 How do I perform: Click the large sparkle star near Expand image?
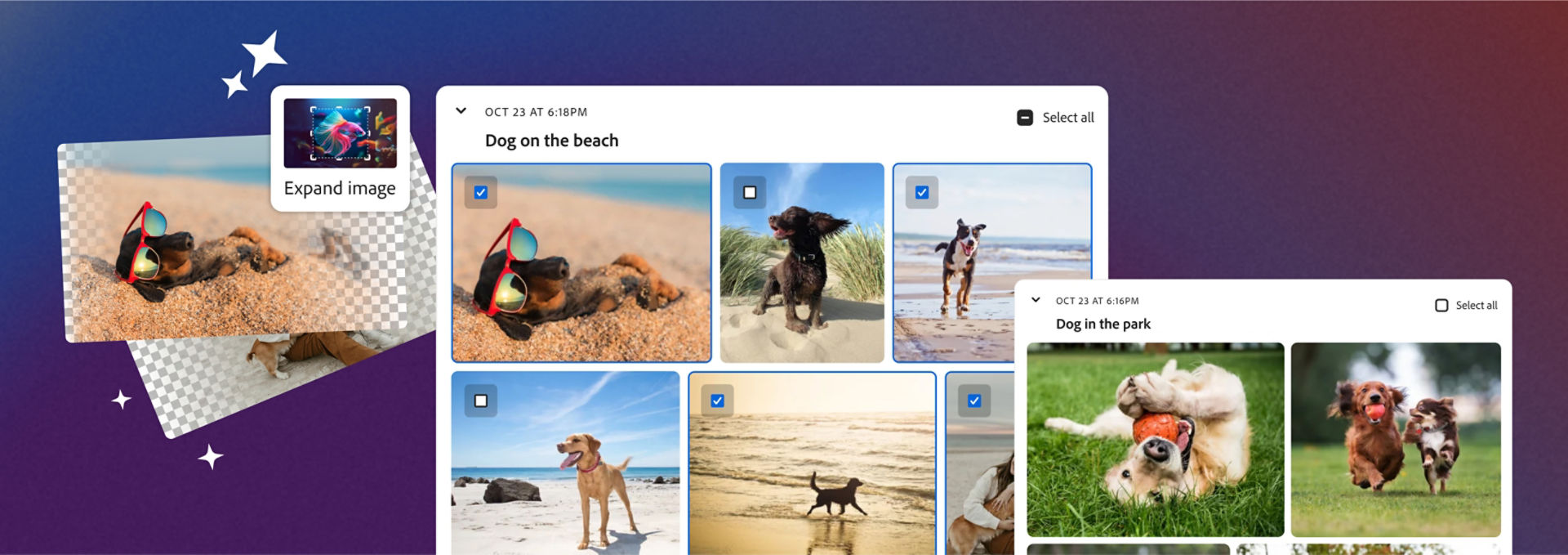coord(265,53)
